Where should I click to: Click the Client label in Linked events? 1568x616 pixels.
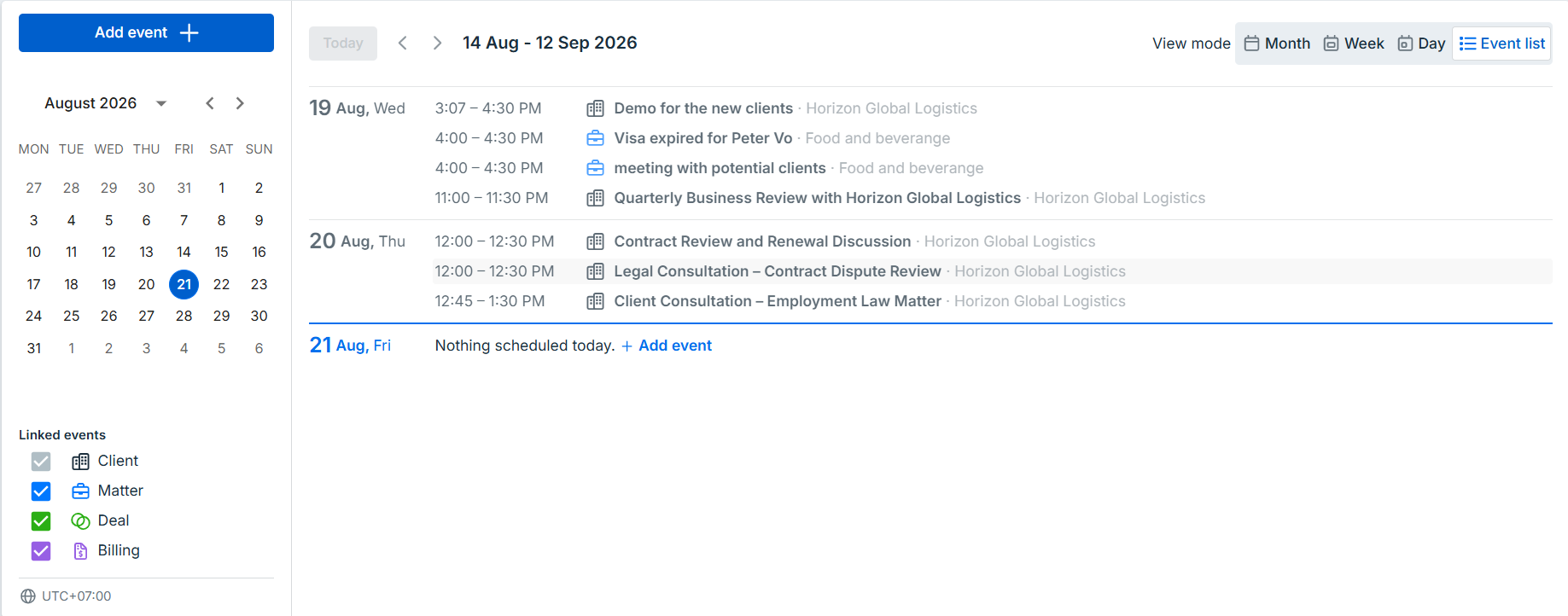click(118, 461)
